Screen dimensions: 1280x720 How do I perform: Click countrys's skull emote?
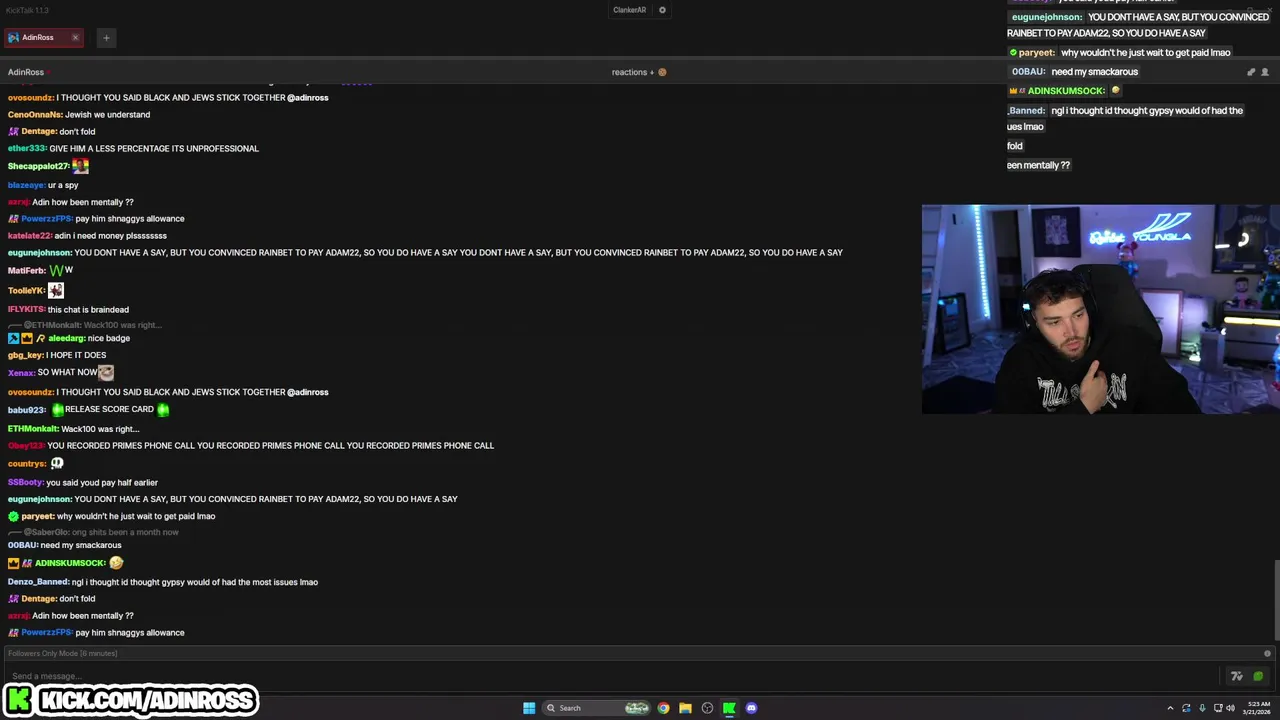[x=57, y=464]
